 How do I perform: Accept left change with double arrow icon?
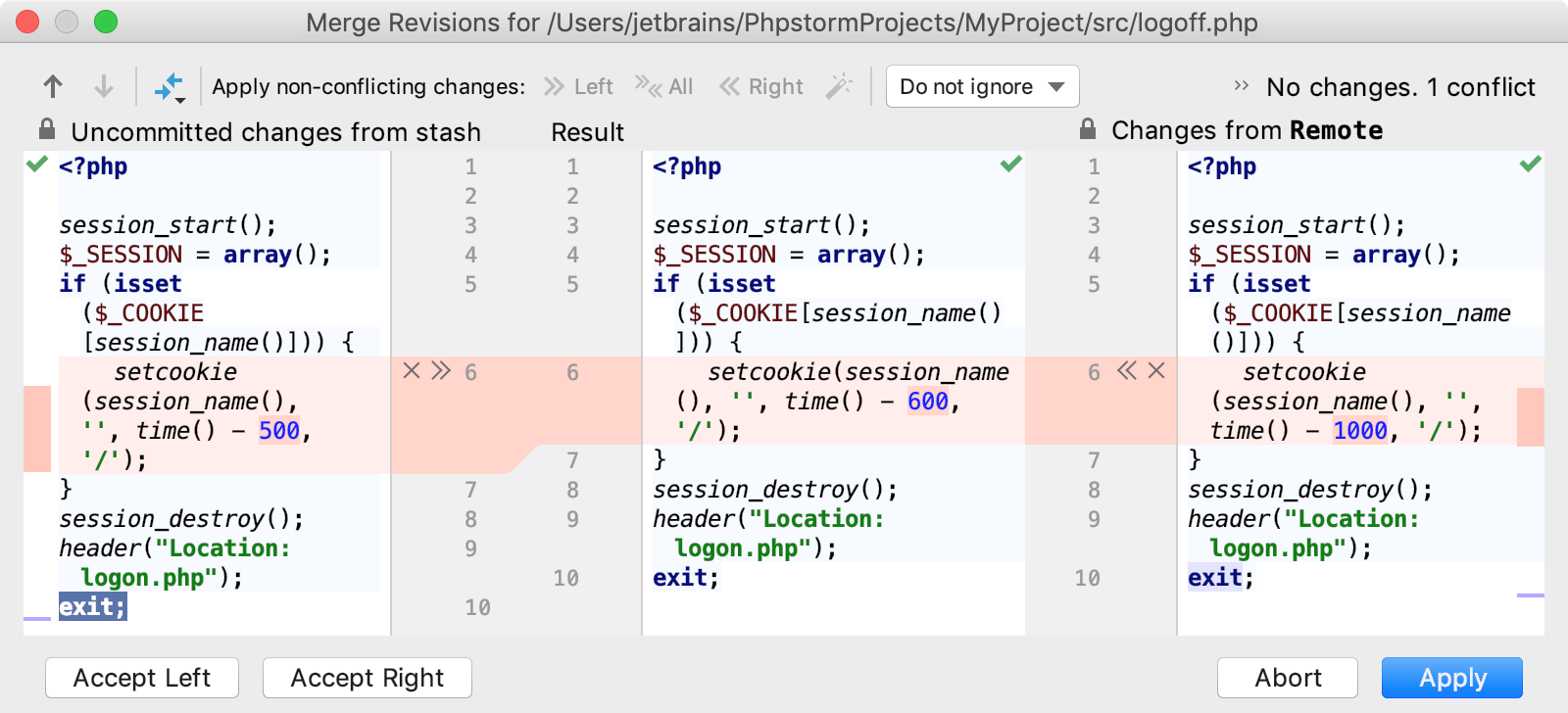tap(441, 371)
